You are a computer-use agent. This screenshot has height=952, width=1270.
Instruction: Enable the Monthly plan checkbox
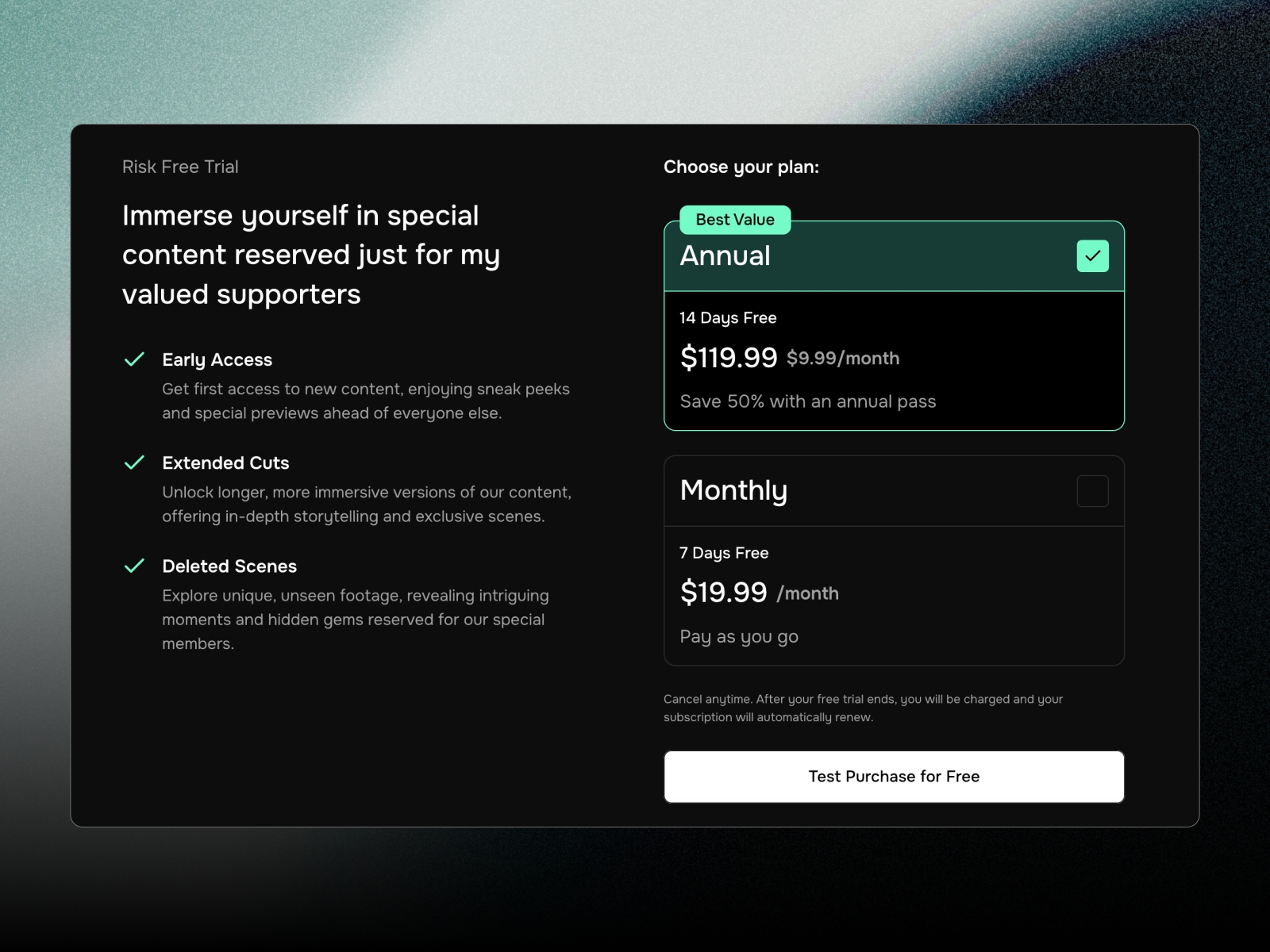coord(1092,491)
